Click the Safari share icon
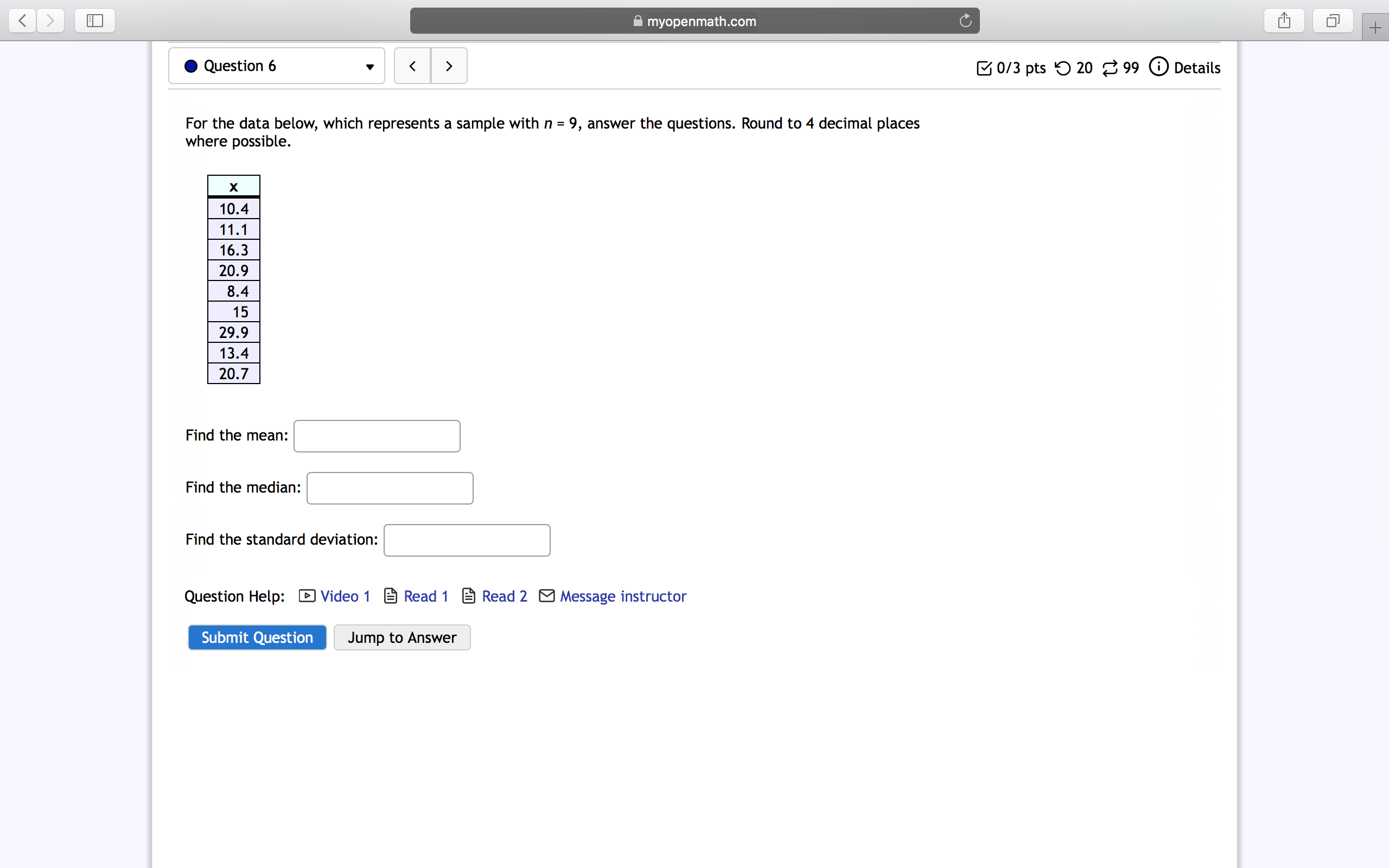The height and width of the screenshot is (868, 1389). (x=1284, y=21)
